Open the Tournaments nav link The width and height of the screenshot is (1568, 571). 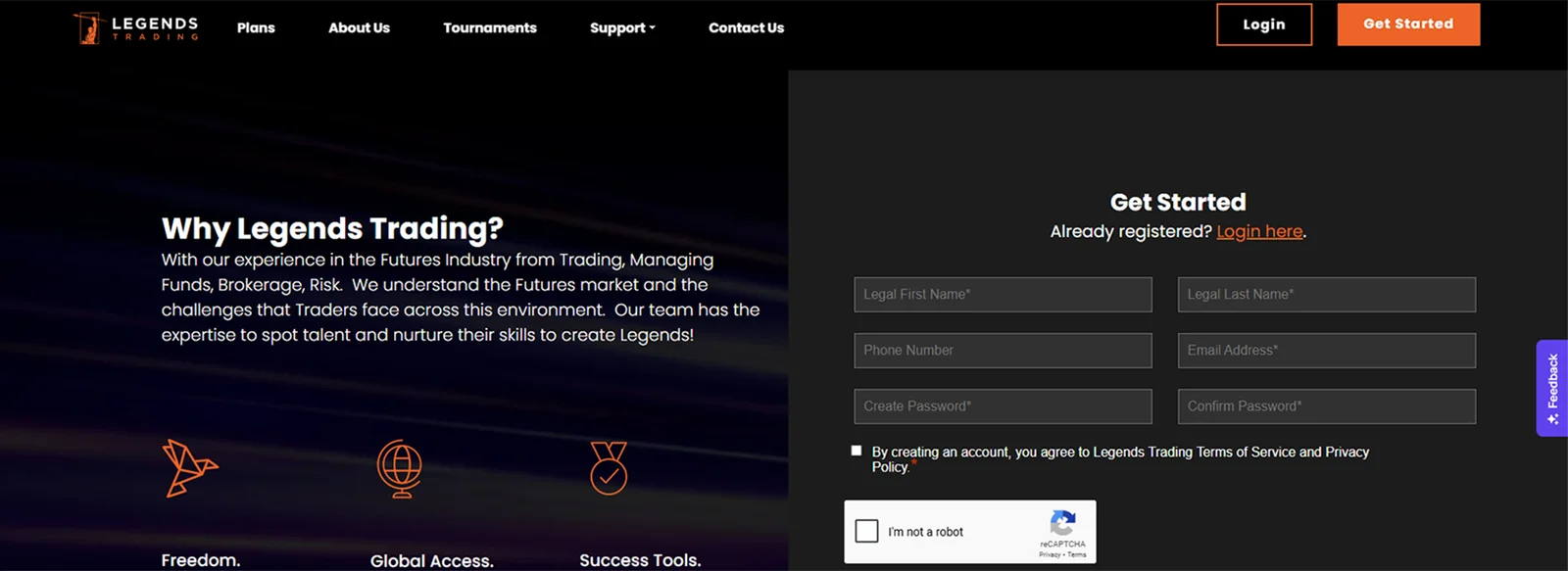click(490, 27)
